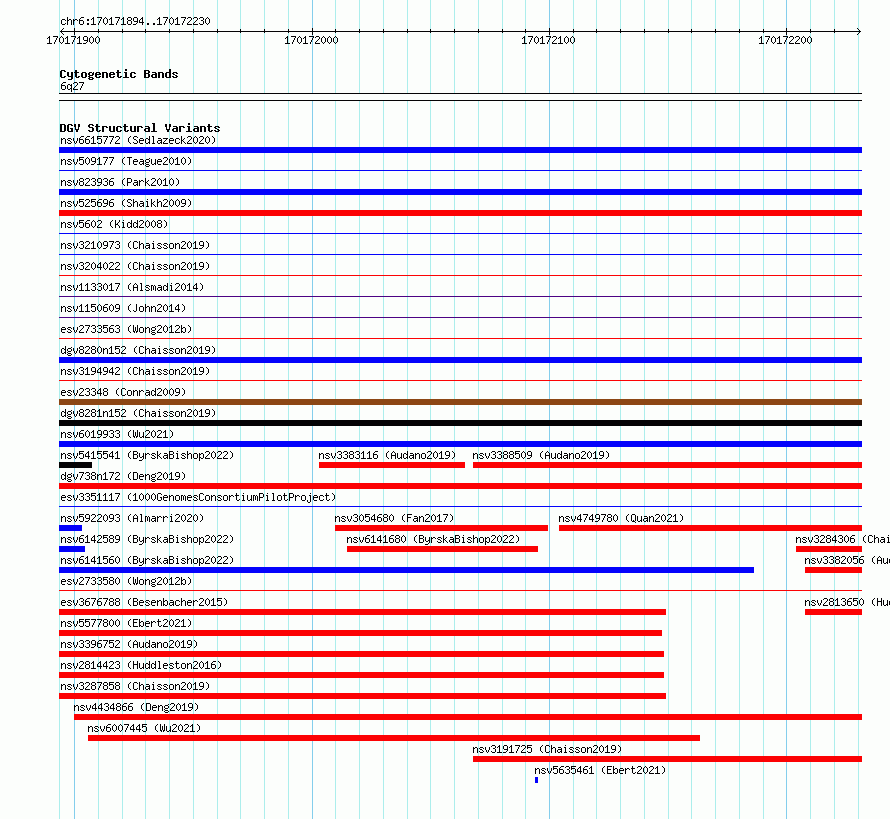Click red bar under nsv3383116
Viewport: 890px width, 819px height.
(x=392, y=465)
